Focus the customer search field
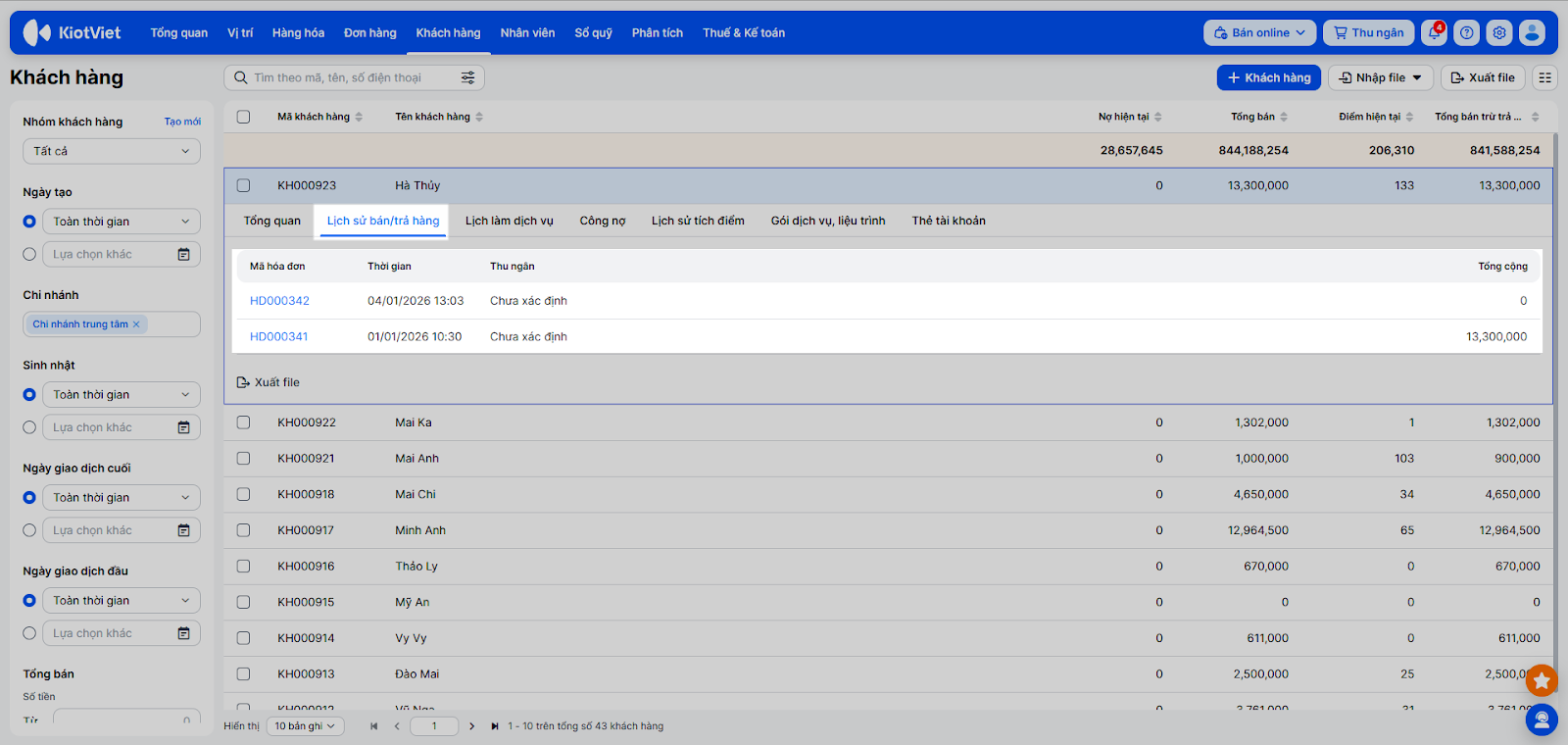 point(354,77)
